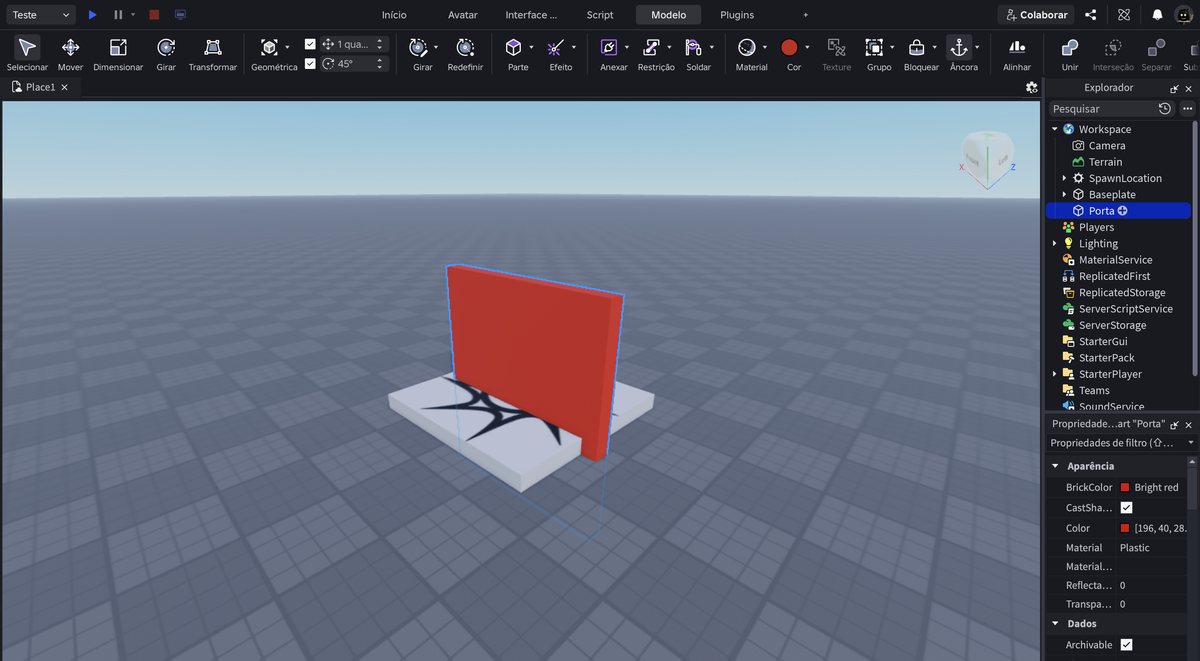Select the Place1 document tab
This screenshot has width=1200, height=661.
(40, 87)
